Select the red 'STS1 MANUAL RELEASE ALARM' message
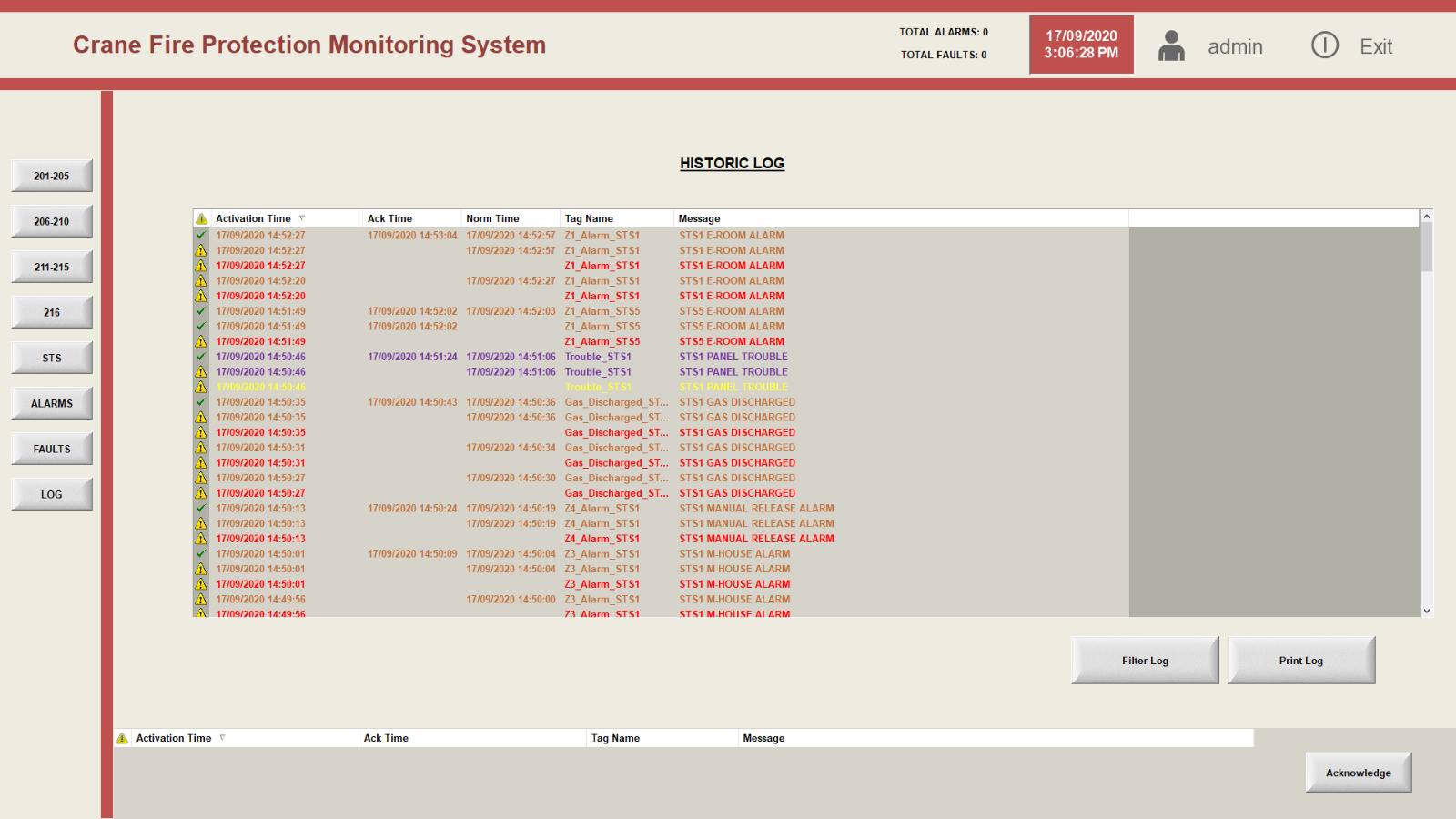1456x819 pixels. (756, 539)
